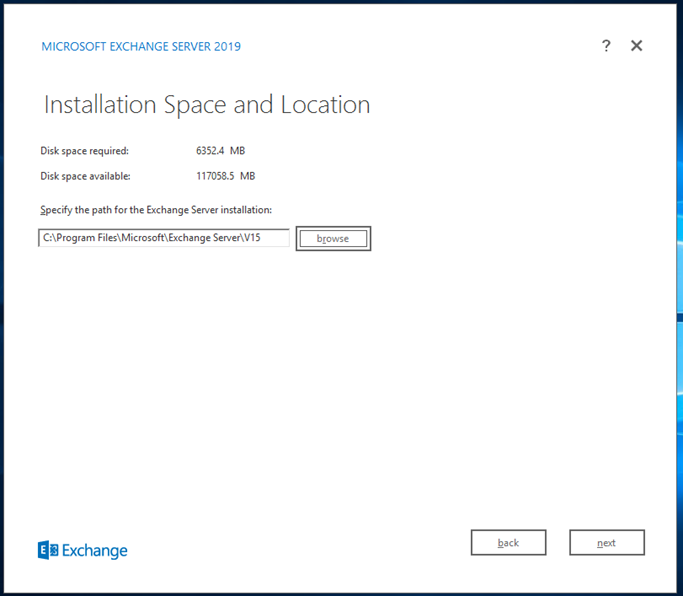The image size is (683, 596).
Task: Click the Specify the path instruction label
Action: (156, 210)
